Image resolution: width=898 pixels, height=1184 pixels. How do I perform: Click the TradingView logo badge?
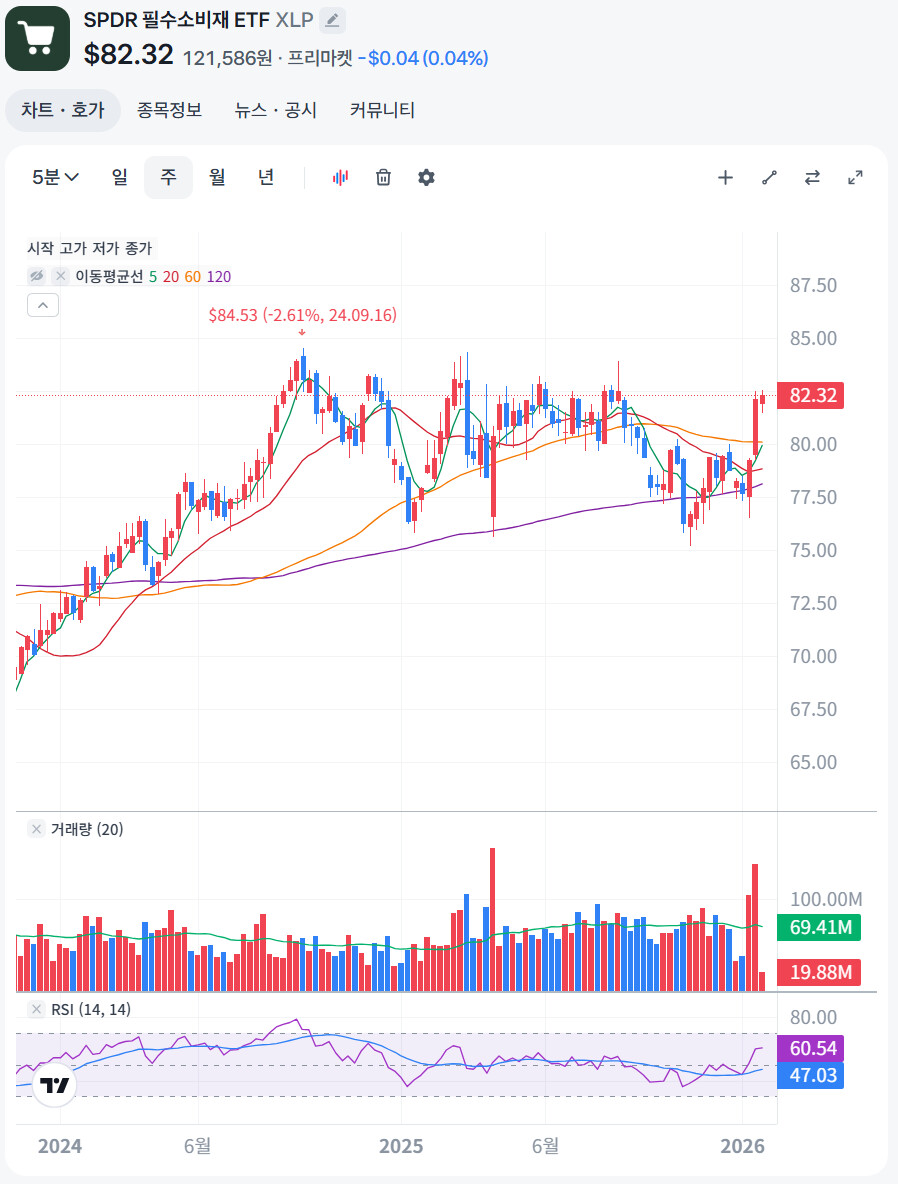pyautogui.click(x=55, y=1085)
